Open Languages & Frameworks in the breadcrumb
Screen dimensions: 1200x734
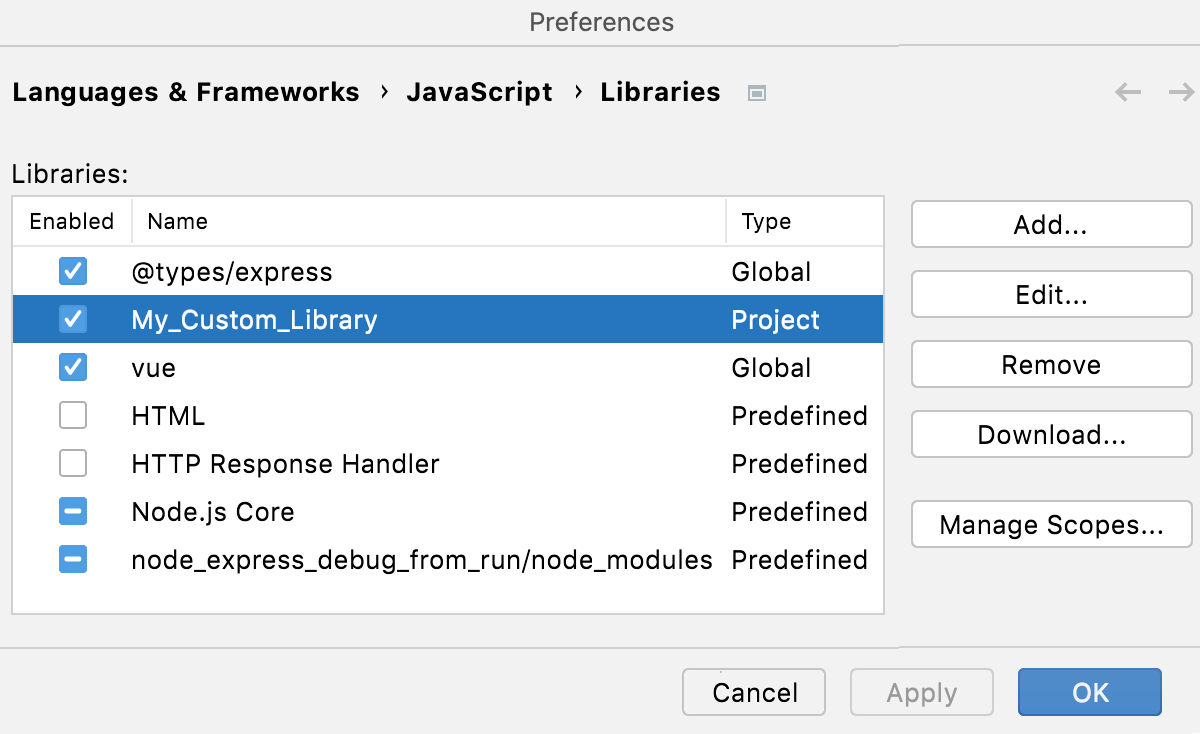(186, 92)
